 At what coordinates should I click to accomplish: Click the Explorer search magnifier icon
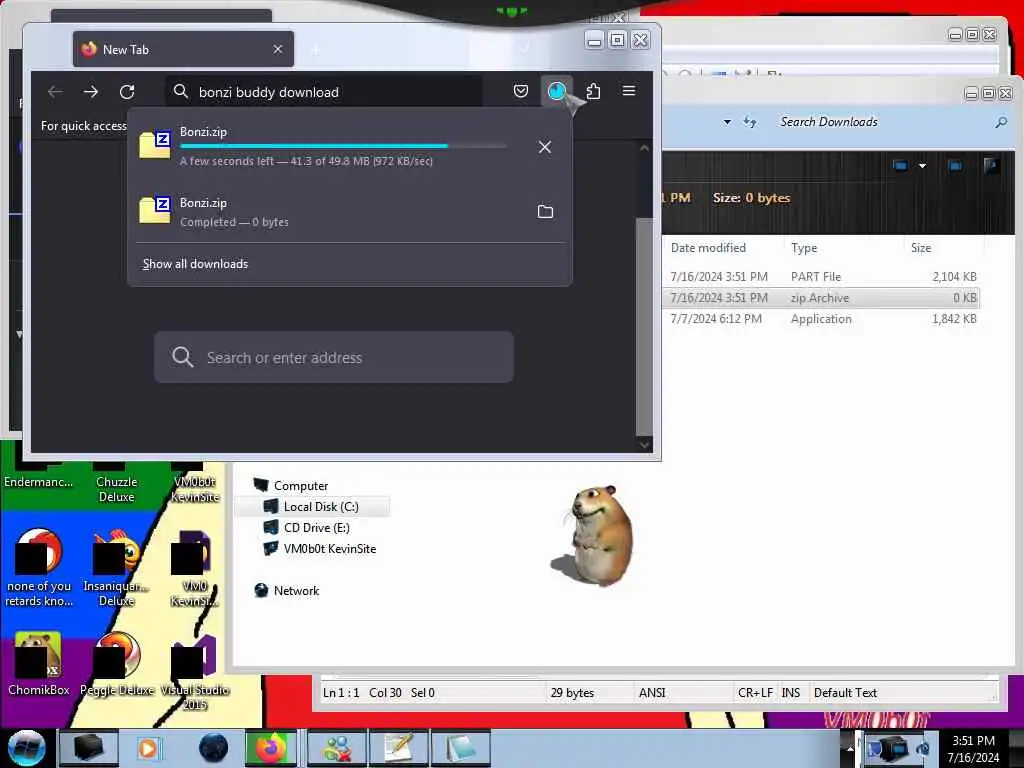click(x=1001, y=122)
